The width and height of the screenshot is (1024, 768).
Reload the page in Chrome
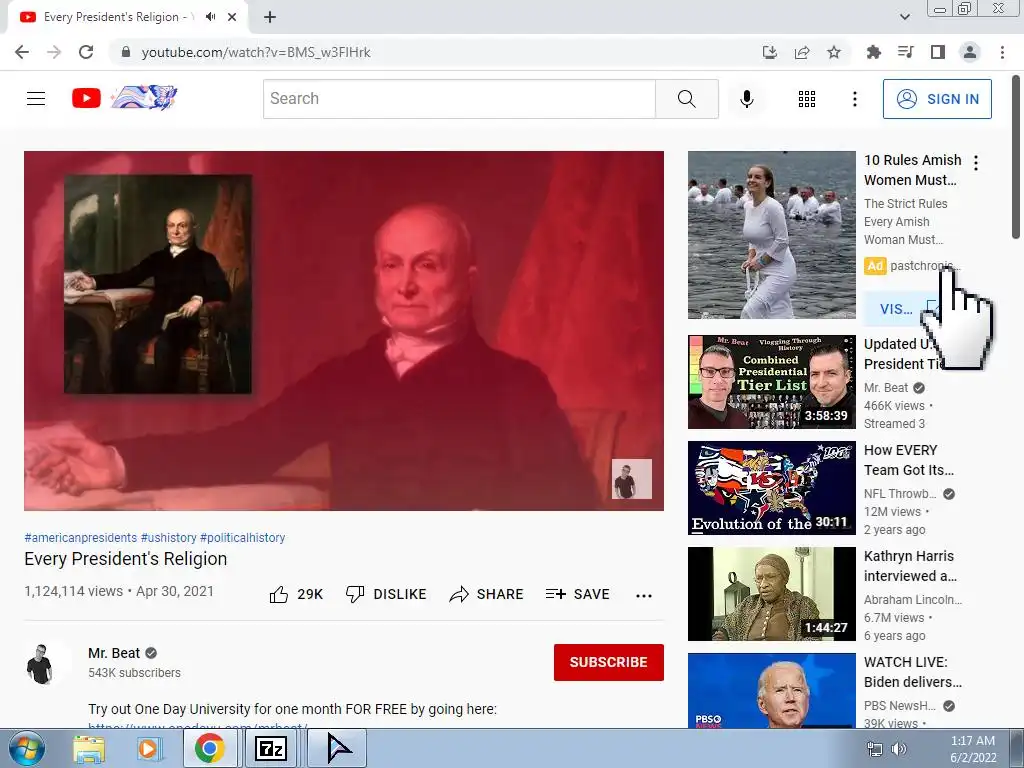click(86, 52)
